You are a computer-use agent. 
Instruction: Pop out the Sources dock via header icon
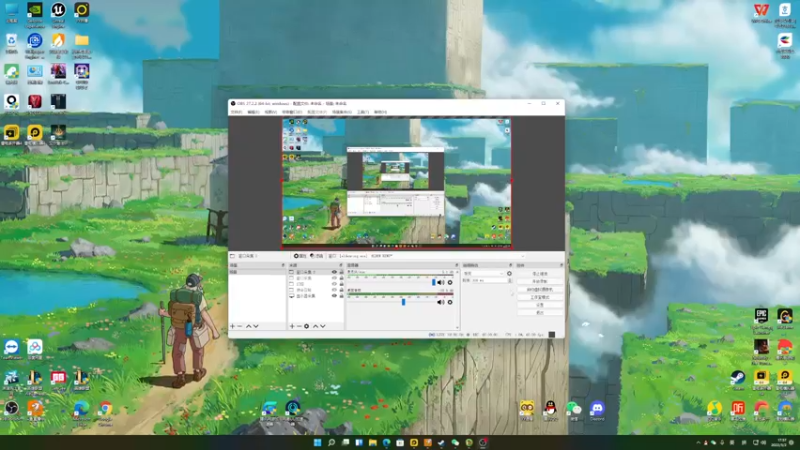pyautogui.click(x=341, y=265)
